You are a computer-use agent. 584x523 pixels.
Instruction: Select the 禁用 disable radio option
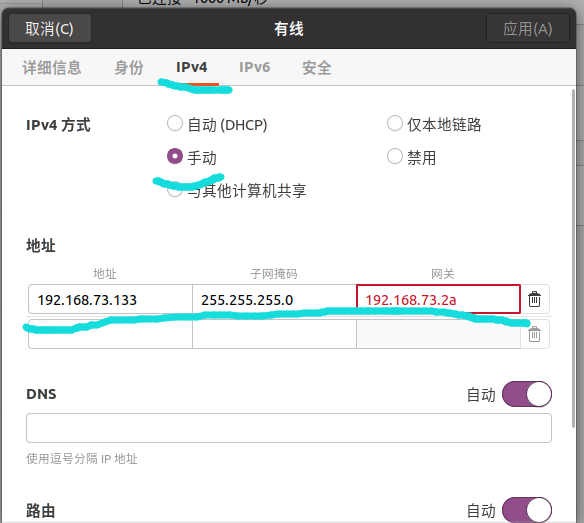click(x=395, y=156)
